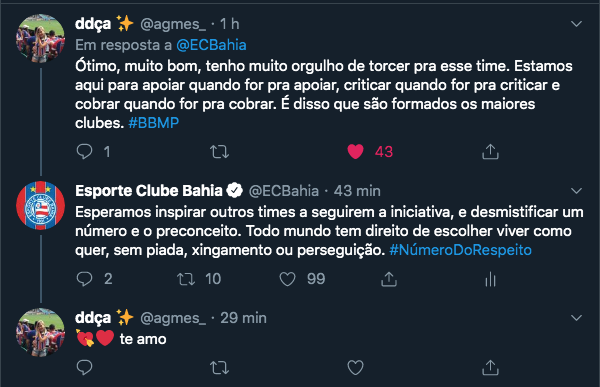600x387 pixels.
Task: Unlike the tweet with 43 likes
Action: pyautogui.click(x=355, y=152)
